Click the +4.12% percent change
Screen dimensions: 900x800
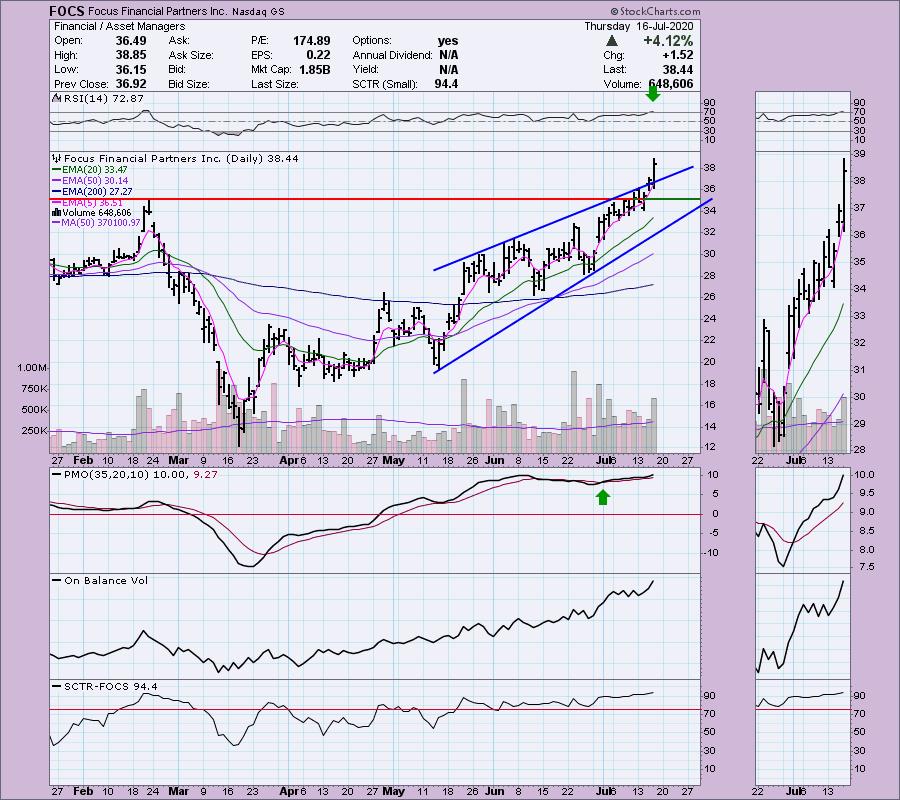[x=668, y=41]
